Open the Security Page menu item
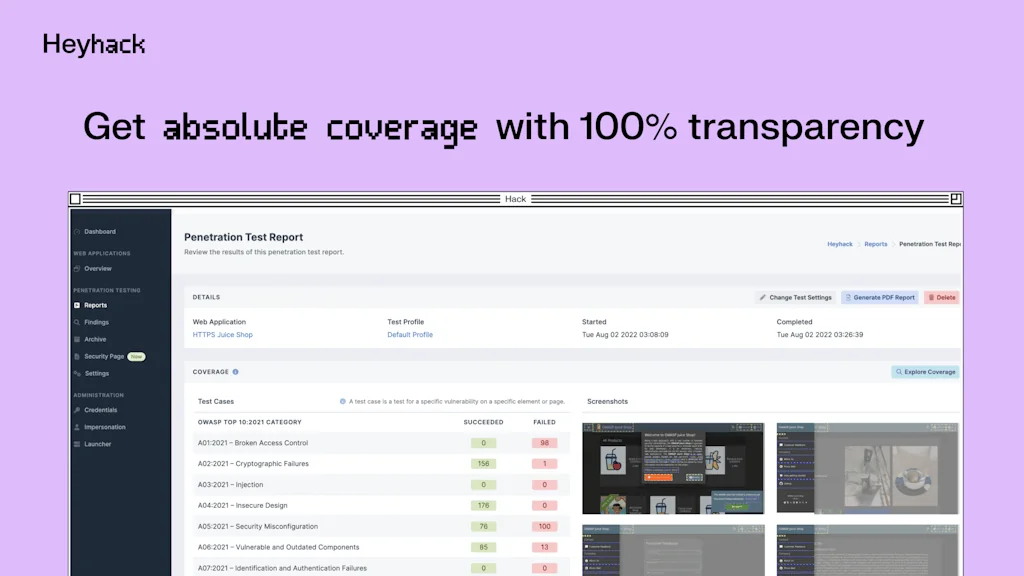Viewport: 1024px width, 576px height. [104, 357]
